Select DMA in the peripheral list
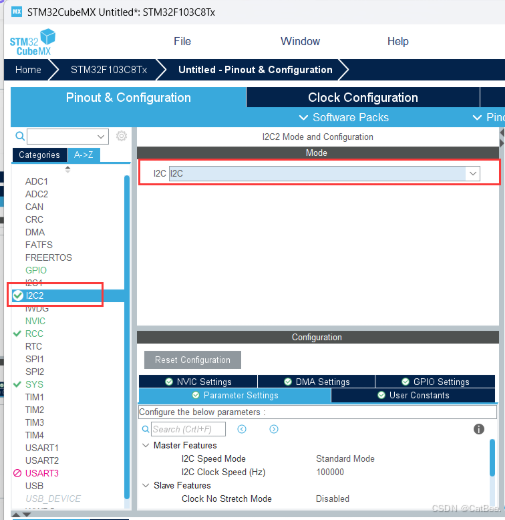Screen dimensions: 505x520 35,232
